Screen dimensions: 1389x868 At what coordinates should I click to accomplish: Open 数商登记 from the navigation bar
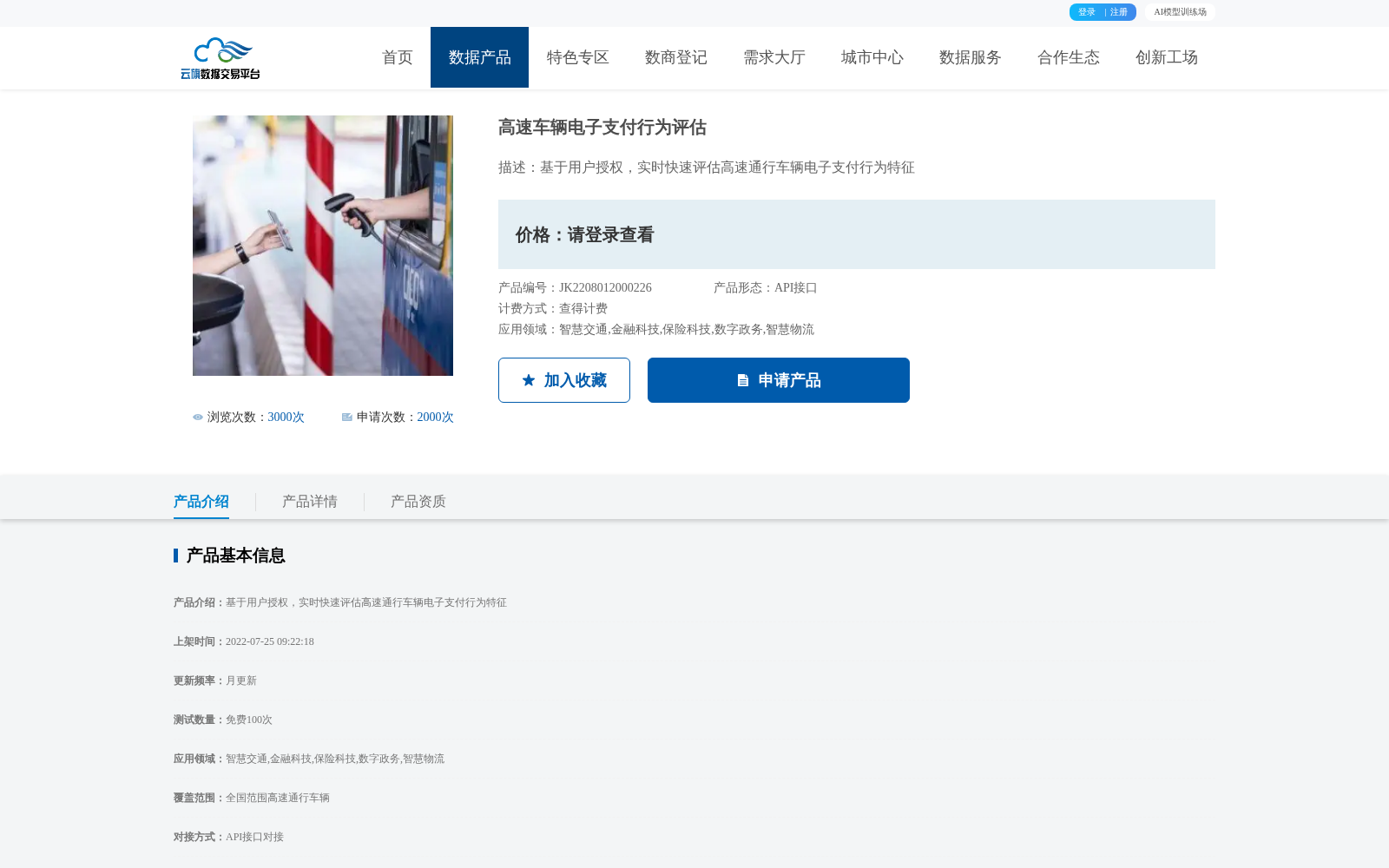675,57
